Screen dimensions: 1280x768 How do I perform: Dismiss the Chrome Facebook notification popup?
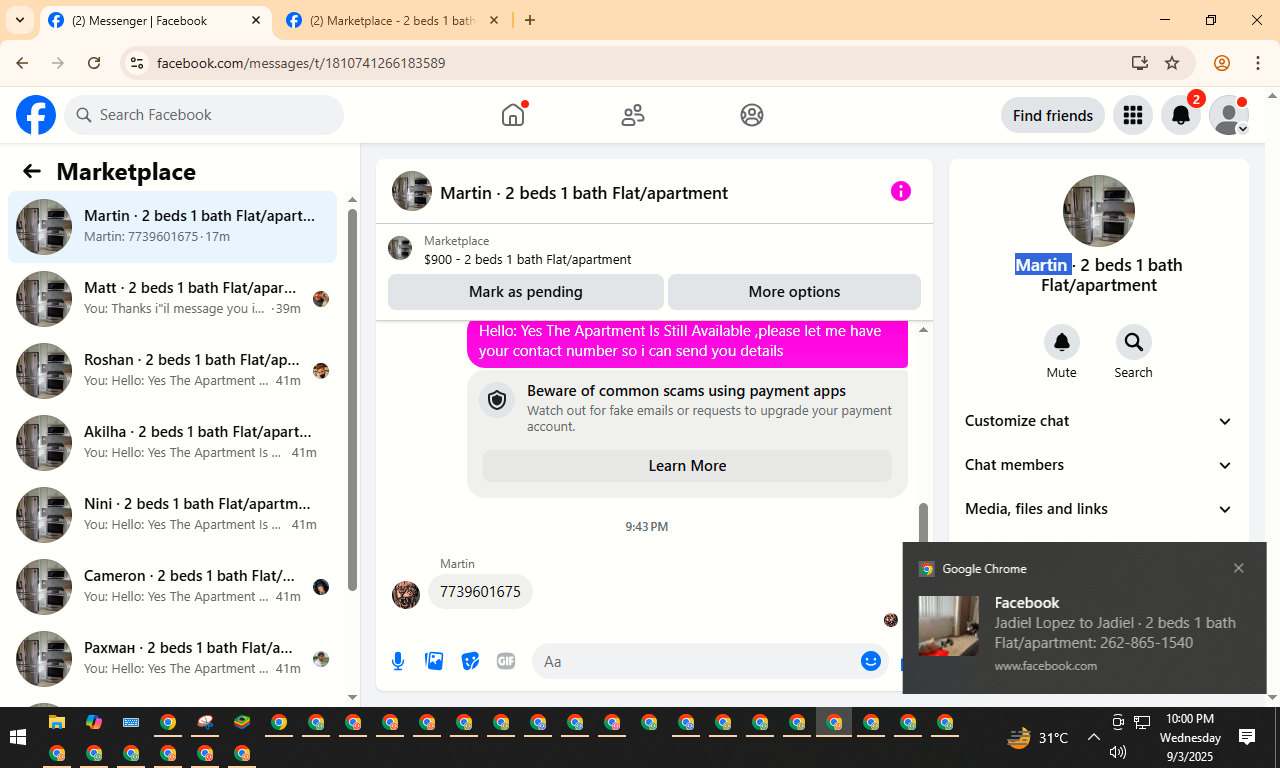[1239, 568]
